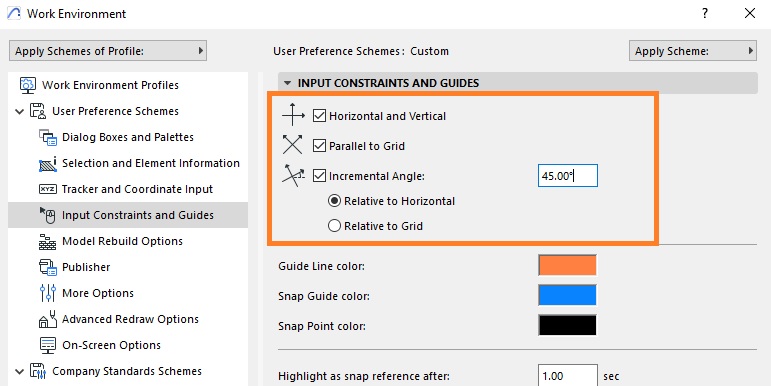Open Work Environment Profiles icon
This screenshot has height=386, width=771.
[28, 85]
